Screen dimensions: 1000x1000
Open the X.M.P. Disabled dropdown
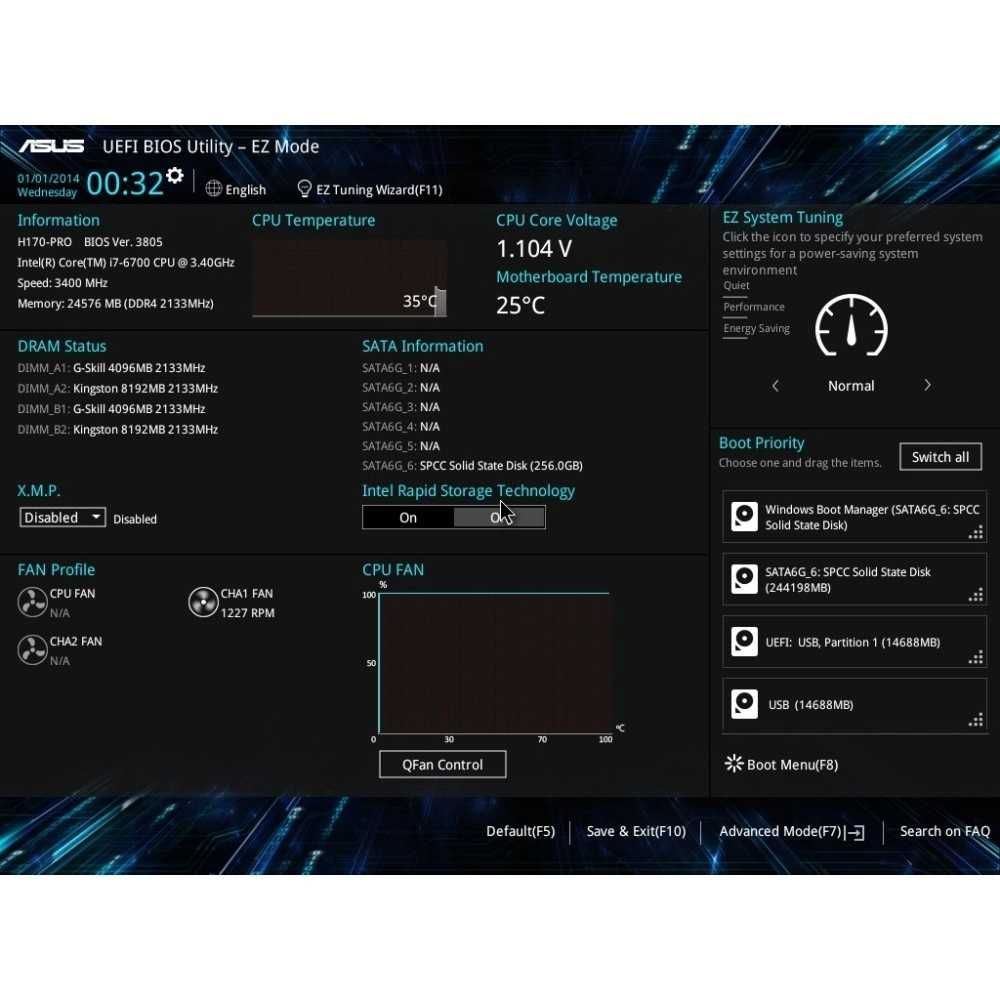[x=62, y=517]
